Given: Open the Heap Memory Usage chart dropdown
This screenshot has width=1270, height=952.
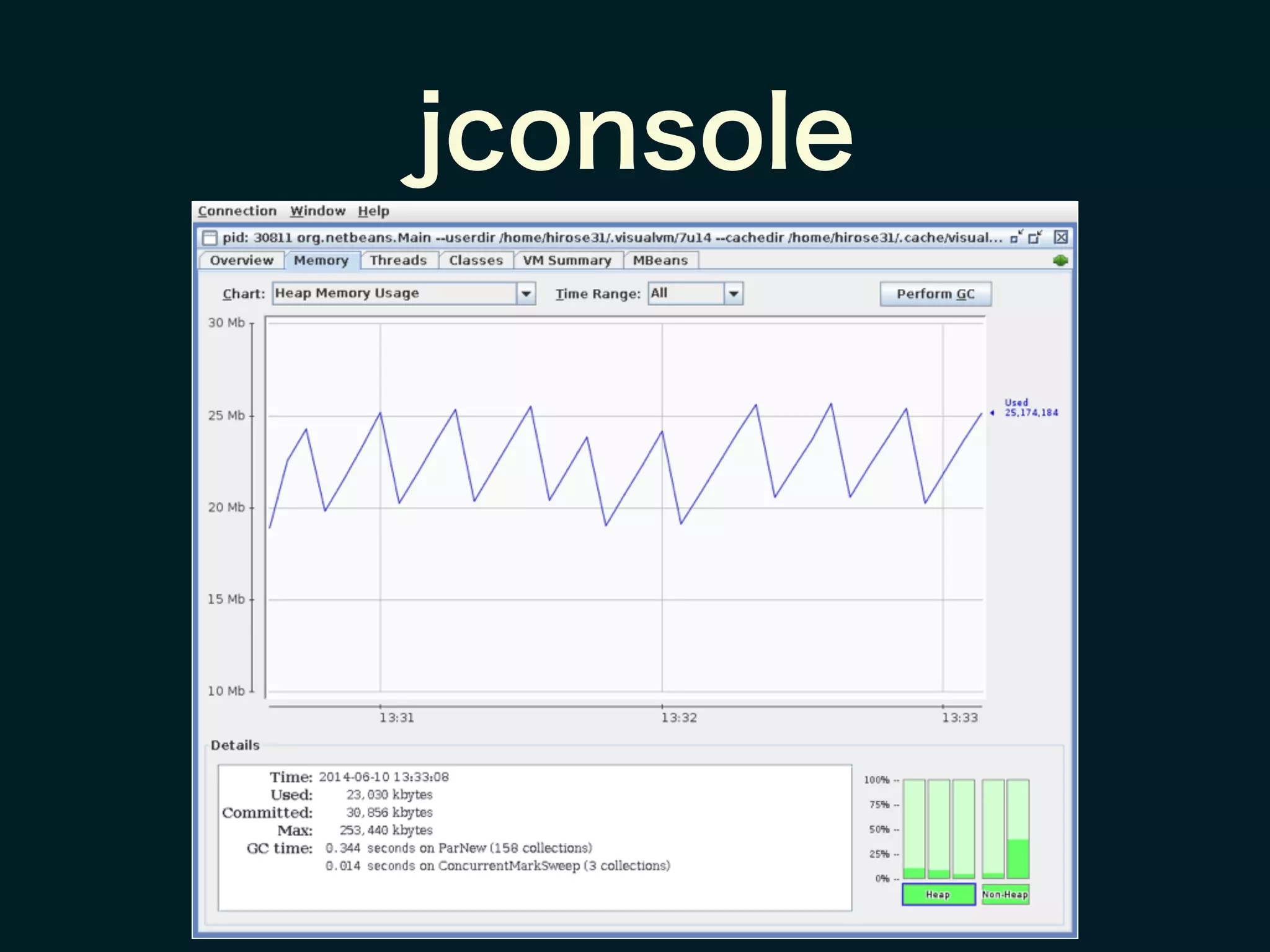Looking at the screenshot, I should pos(526,293).
